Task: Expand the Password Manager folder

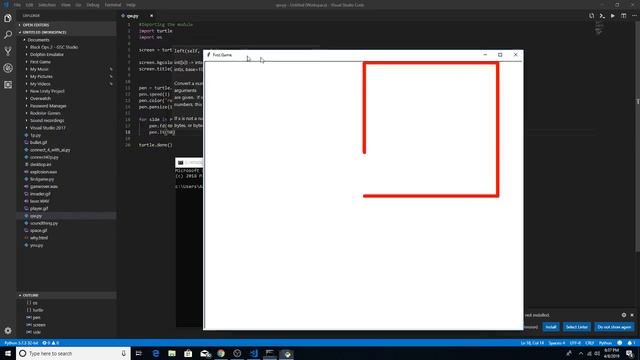Action: click(x=67, y=106)
